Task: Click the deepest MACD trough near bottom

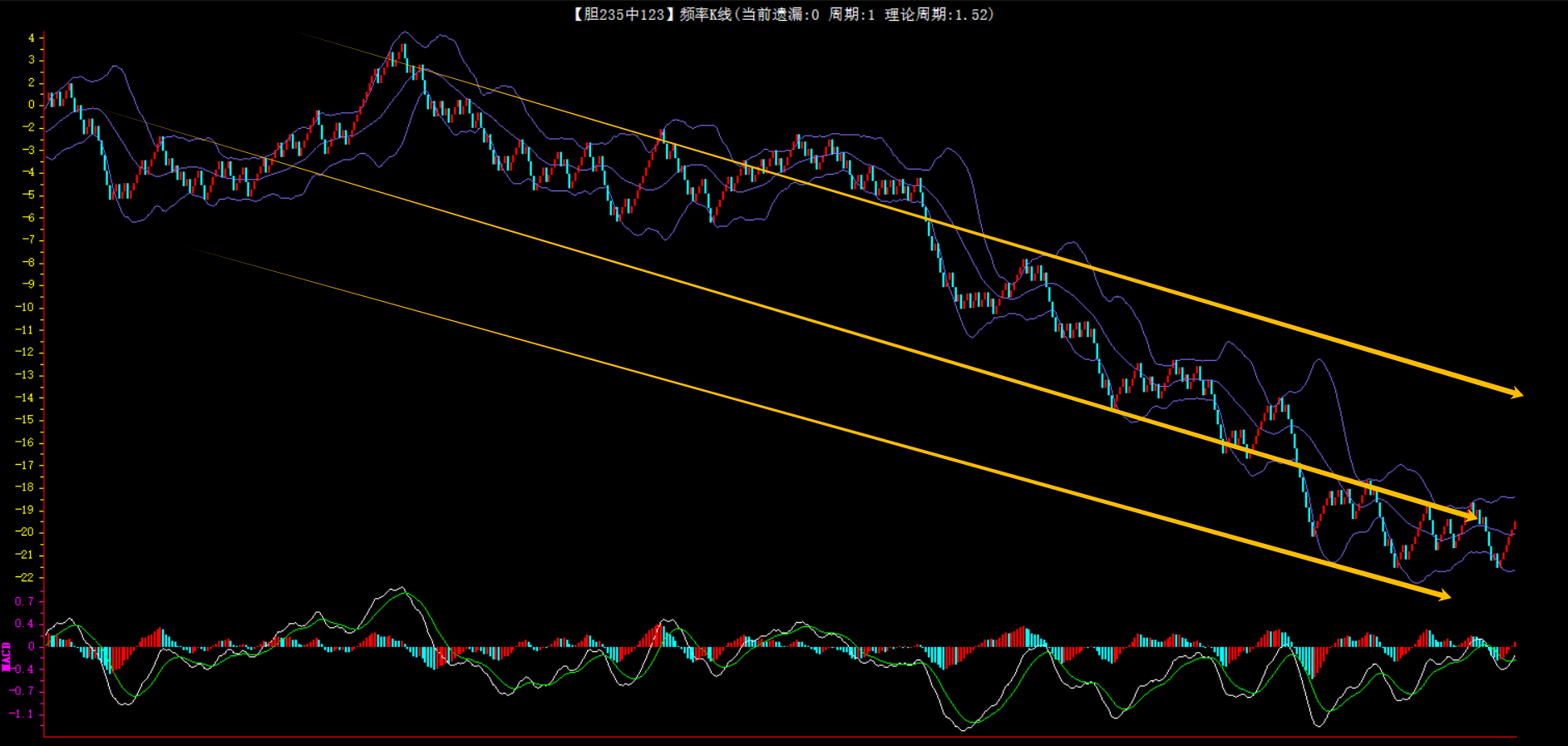Action: [964, 729]
